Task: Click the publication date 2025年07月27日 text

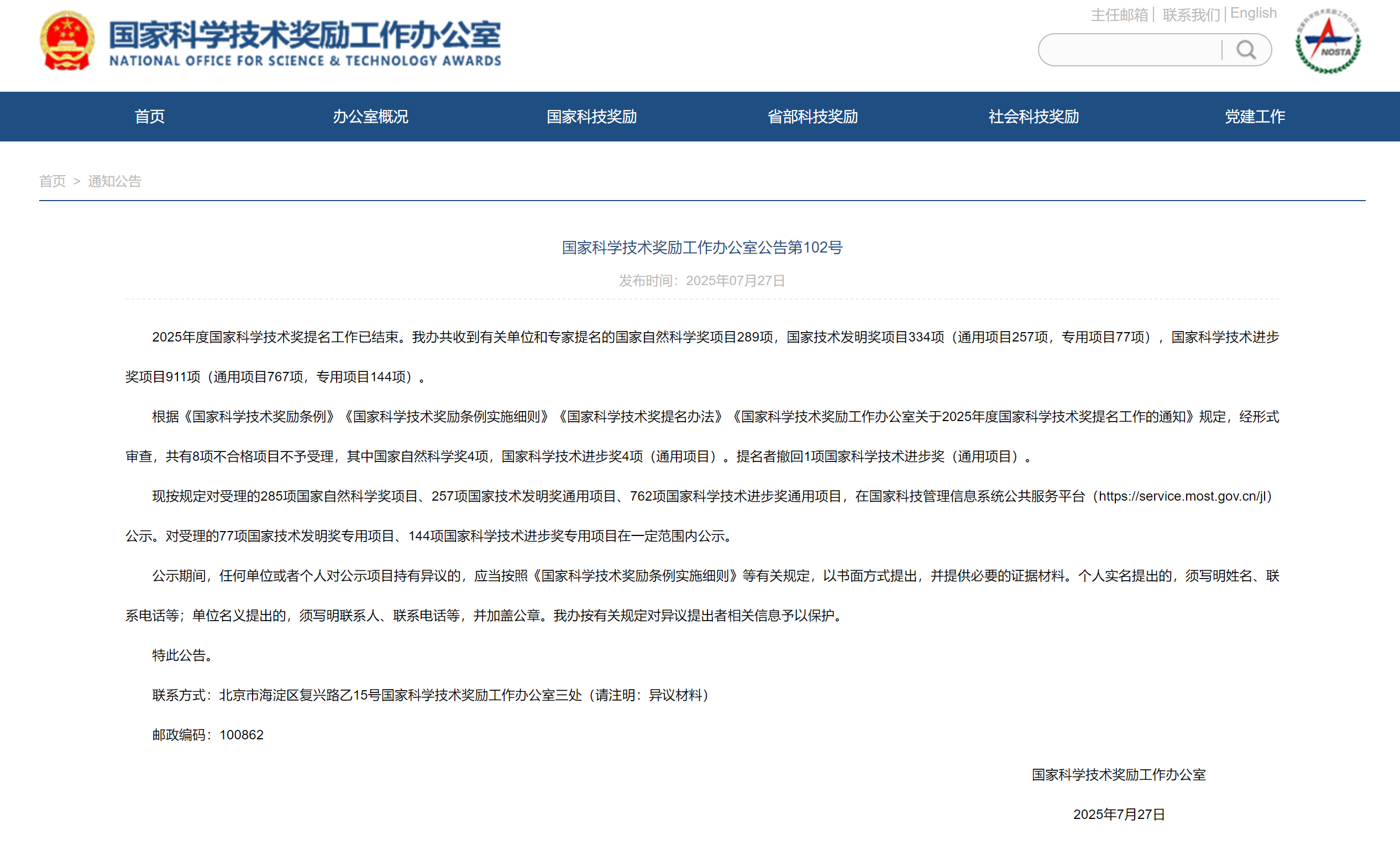Action: pyautogui.click(x=735, y=281)
